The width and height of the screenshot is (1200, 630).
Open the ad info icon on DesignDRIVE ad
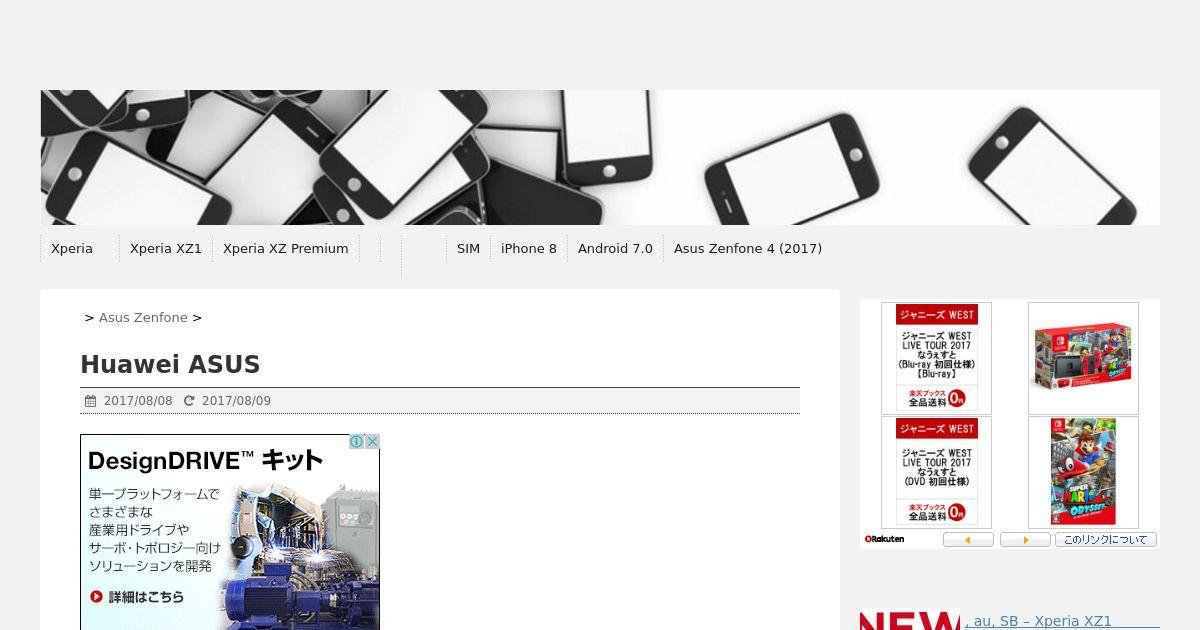click(356, 441)
